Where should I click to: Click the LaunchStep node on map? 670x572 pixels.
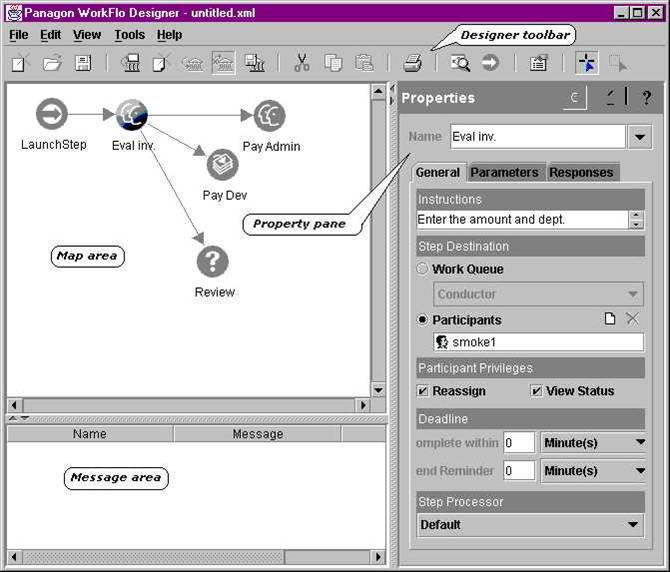pyautogui.click(x=51, y=114)
